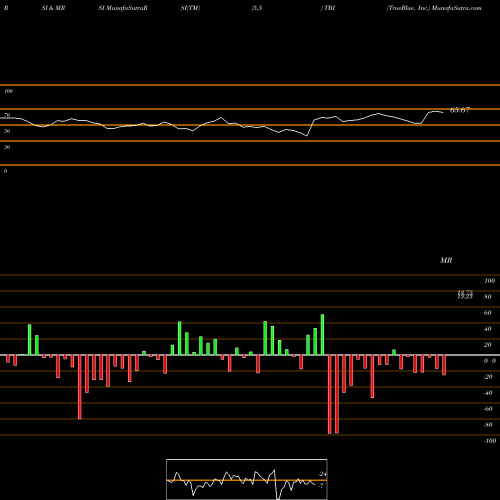Click the 100 label on RSI axis
The height and width of the screenshot is (500, 500).
(x=8, y=91)
